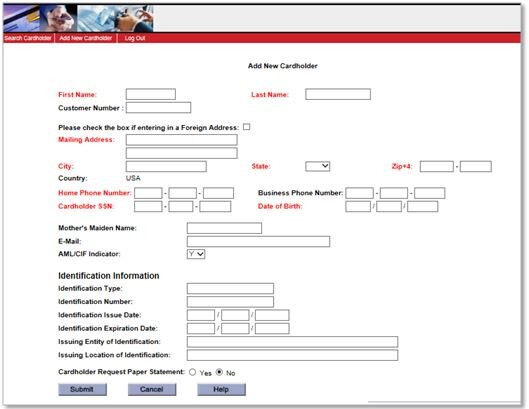Image resolution: width=529 pixels, height=409 pixels.
Task: Click the Help button
Action: (x=221, y=389)
